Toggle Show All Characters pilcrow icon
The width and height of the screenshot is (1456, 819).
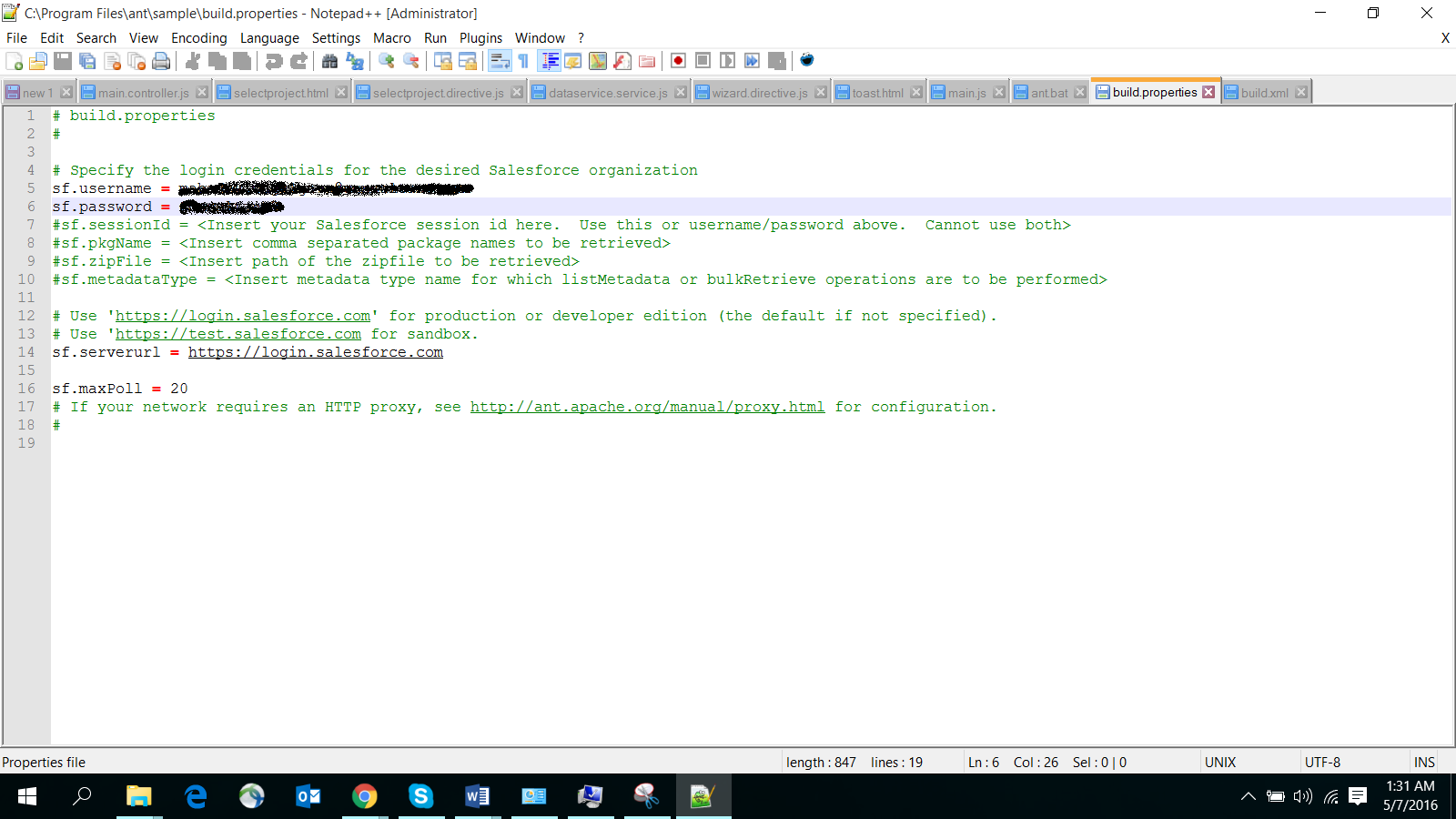tap(523, 61)
